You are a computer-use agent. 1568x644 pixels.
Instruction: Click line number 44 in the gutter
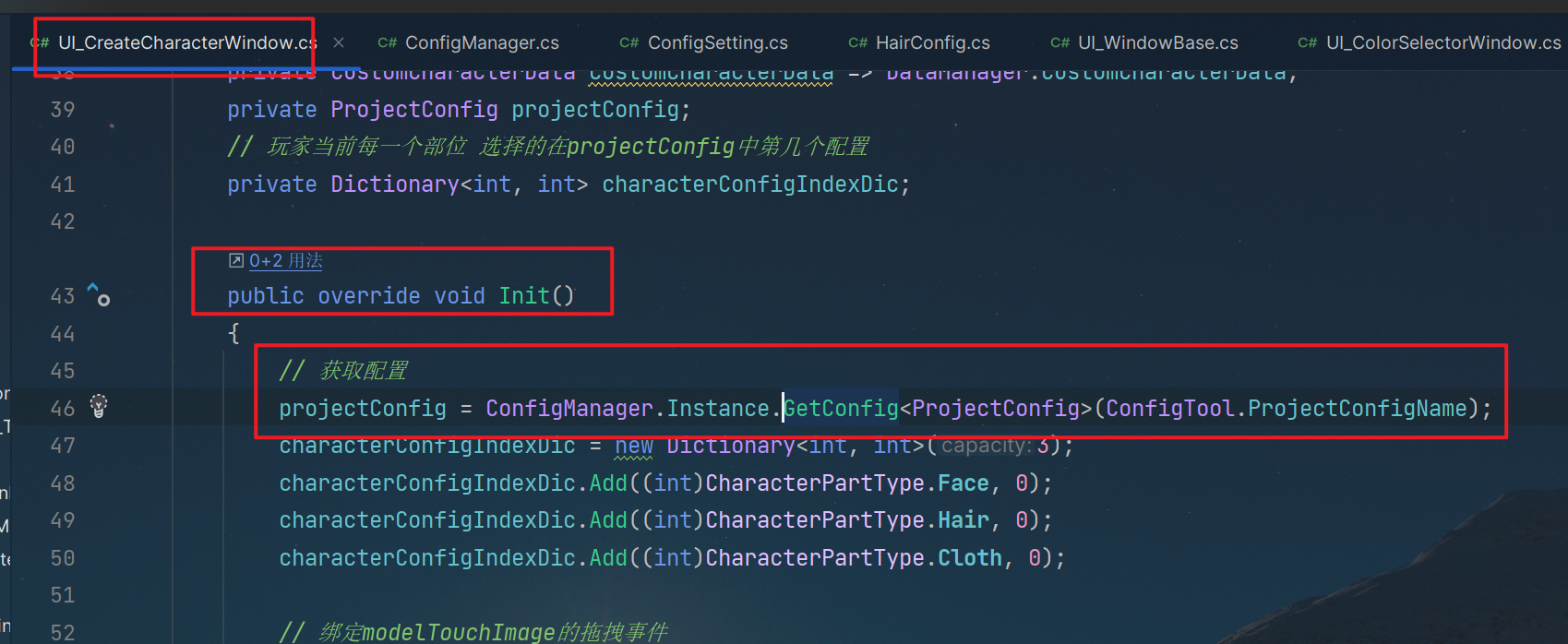(63, 333)
